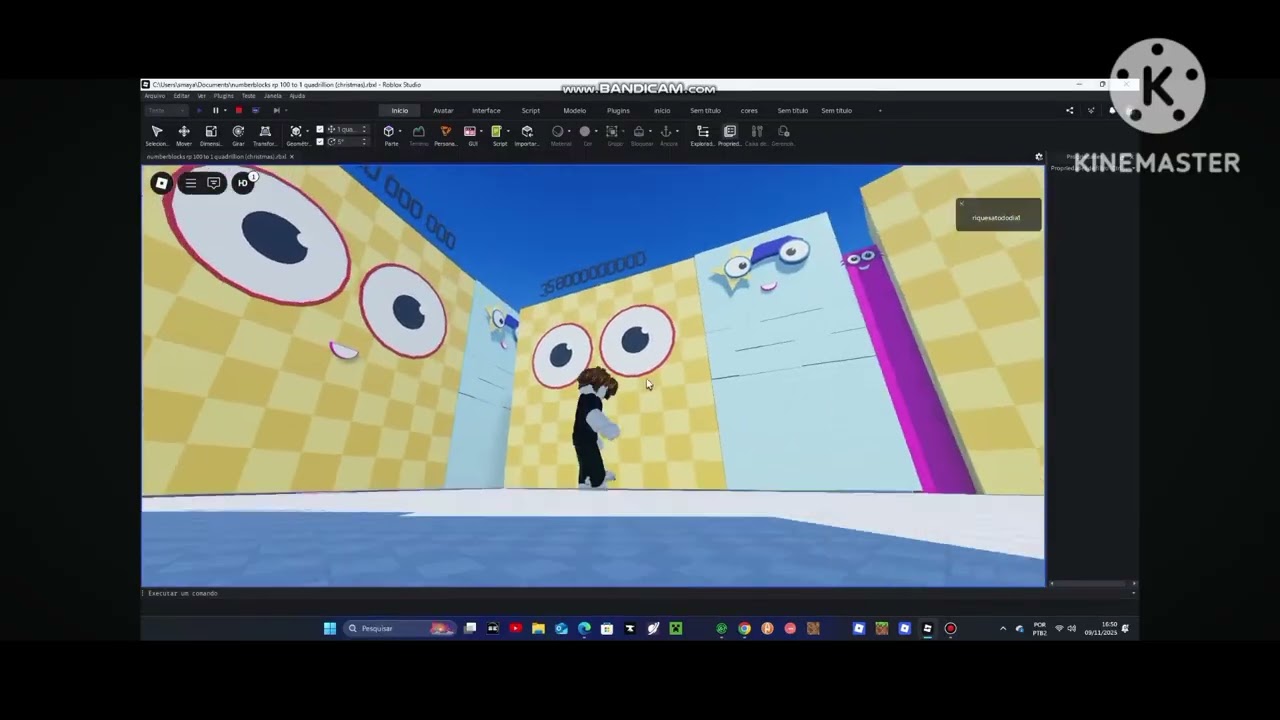Viewport: 1280px width, 720px height.
Task: Click the Importar 3D icon
Action: [x=527, y=131]
